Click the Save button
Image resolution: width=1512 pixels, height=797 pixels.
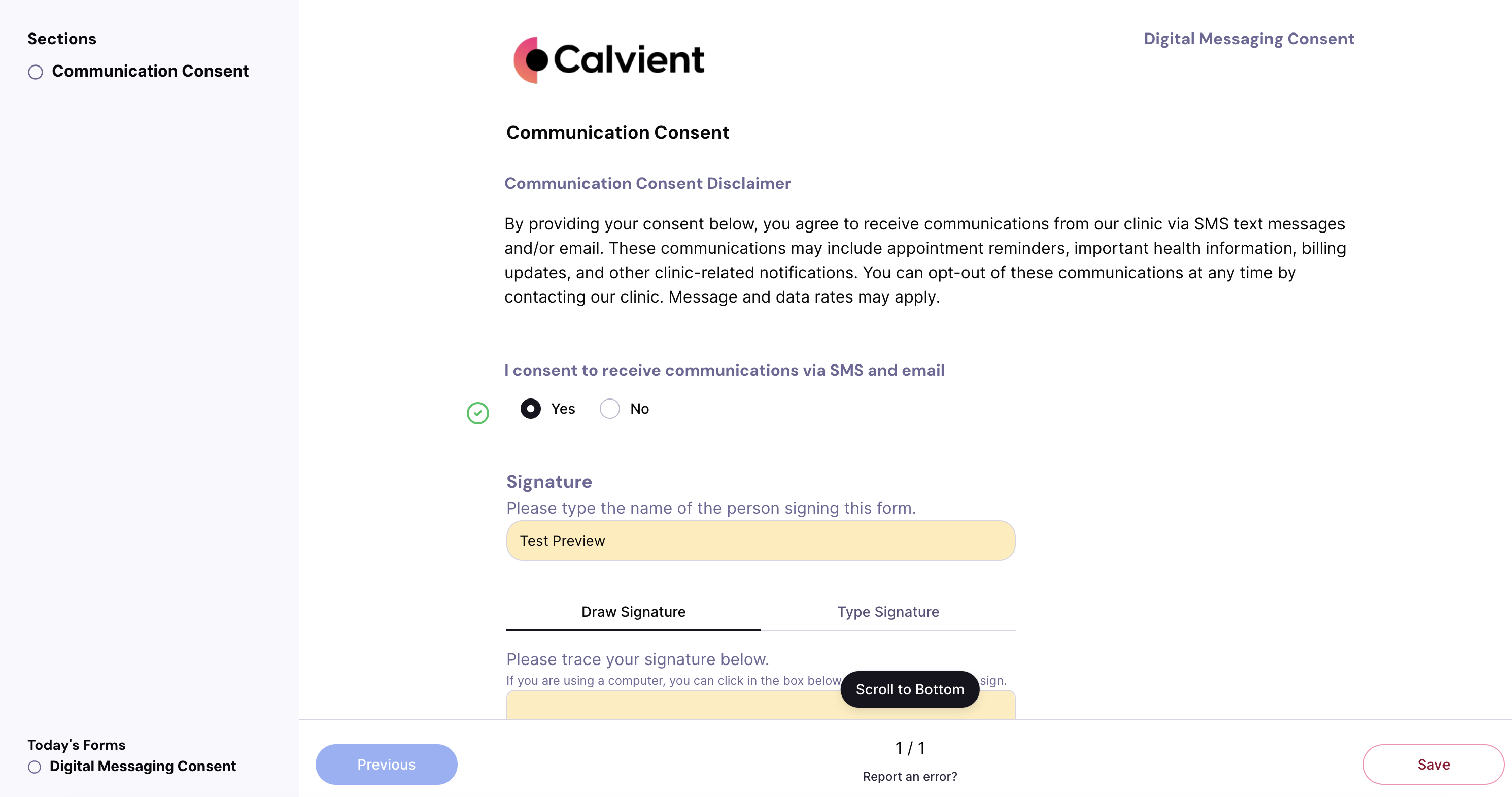pyautogui.click(x=1433, y=765)
